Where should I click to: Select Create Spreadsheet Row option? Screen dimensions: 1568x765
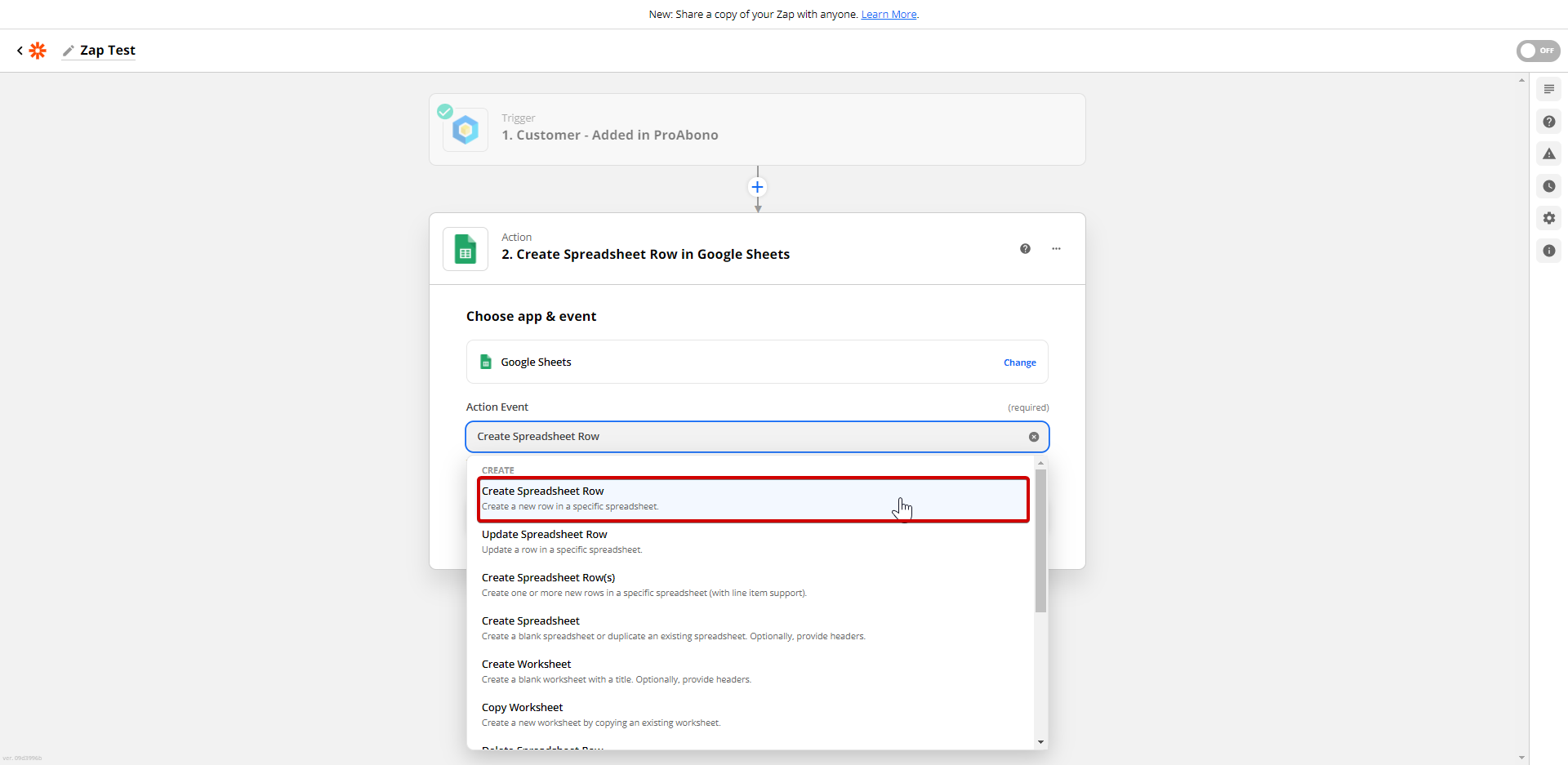pos(753,499)
